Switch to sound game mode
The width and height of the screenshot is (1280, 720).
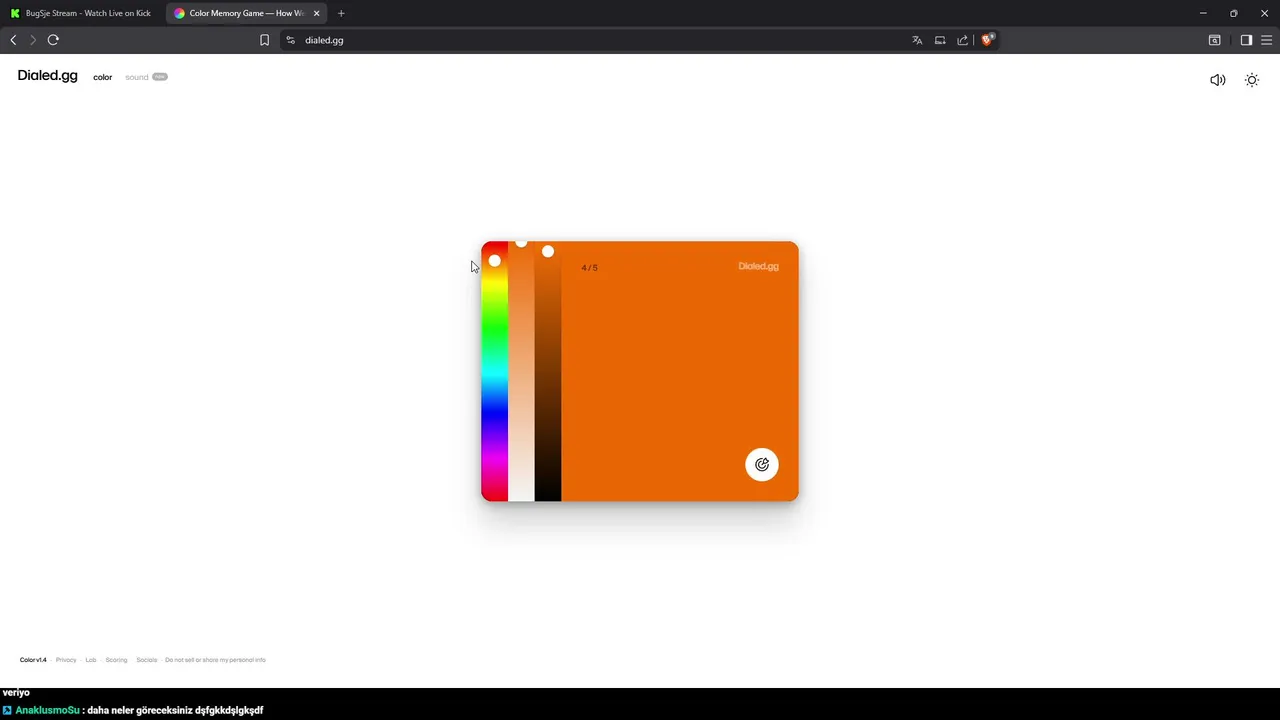136,77
